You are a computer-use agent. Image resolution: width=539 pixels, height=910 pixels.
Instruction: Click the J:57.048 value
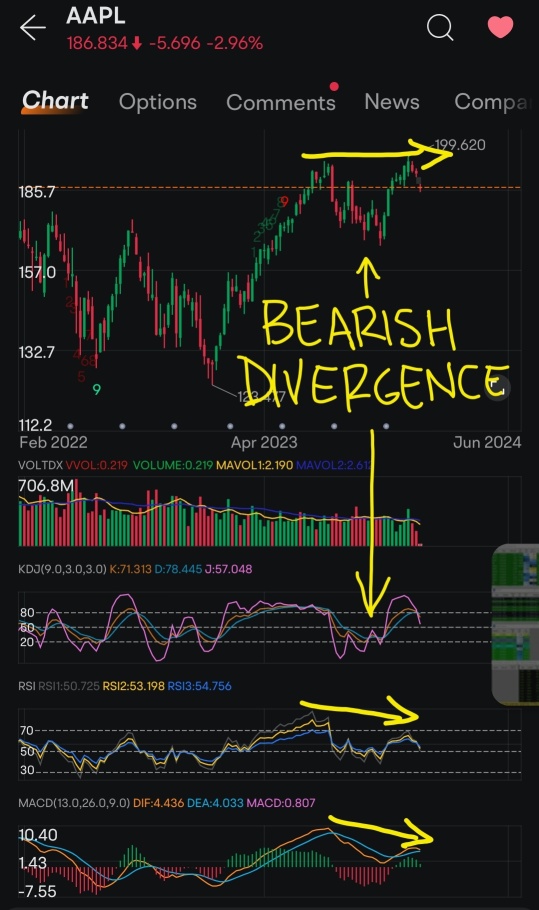click(229, 569)
